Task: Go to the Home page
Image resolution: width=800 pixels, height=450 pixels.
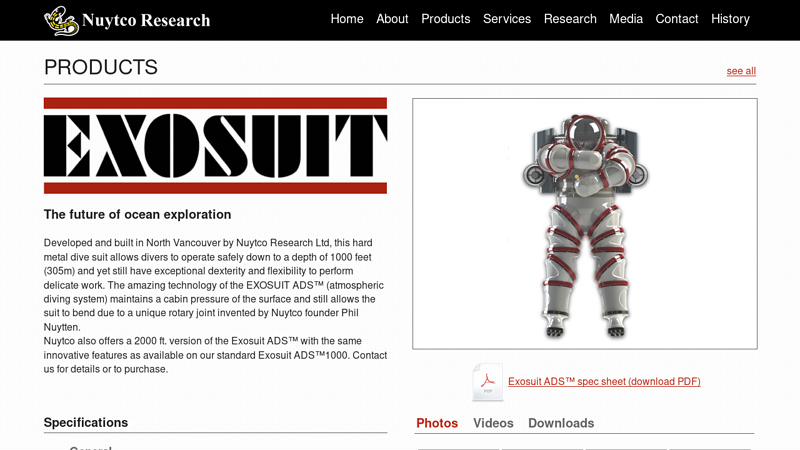Action: coord(347,19)
